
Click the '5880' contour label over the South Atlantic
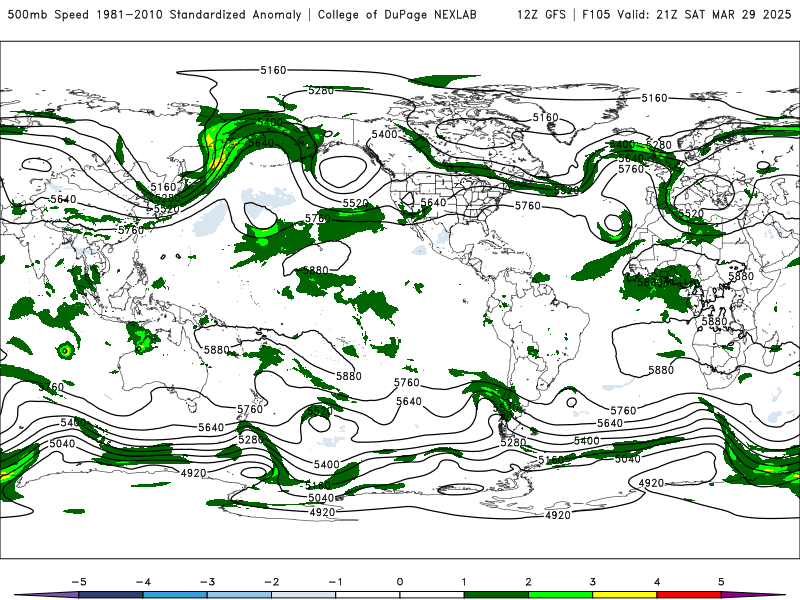[x=661, y=370]
